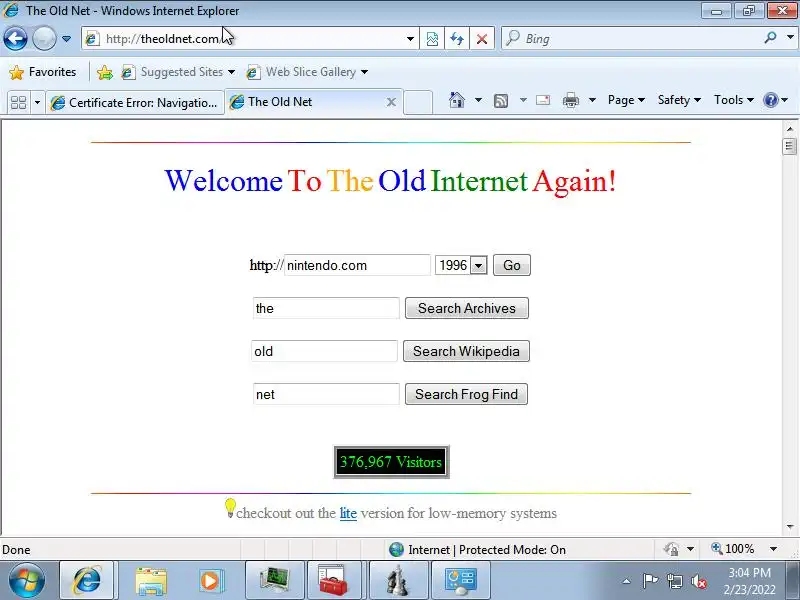This screenshot has width=800, height=600.
Task: Select The Old Net tab
Action: (x=306, y=102)
